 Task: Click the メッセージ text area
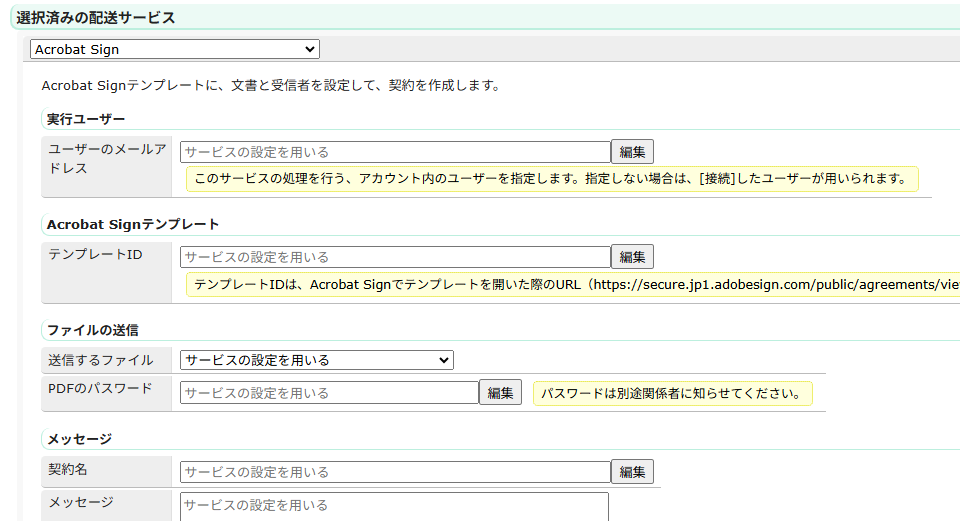pyautogui.click(x=394, y=507)
